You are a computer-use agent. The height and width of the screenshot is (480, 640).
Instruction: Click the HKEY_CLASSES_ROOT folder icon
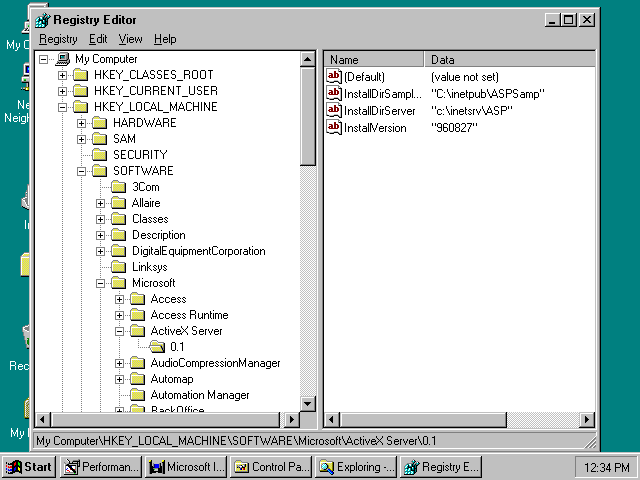(x=80, y=75)
